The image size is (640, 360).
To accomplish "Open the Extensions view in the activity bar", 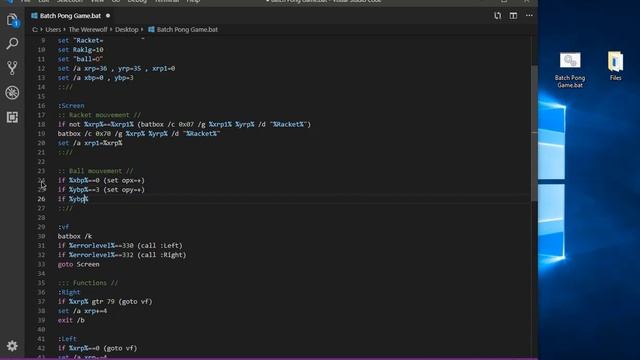I will 12,117.
